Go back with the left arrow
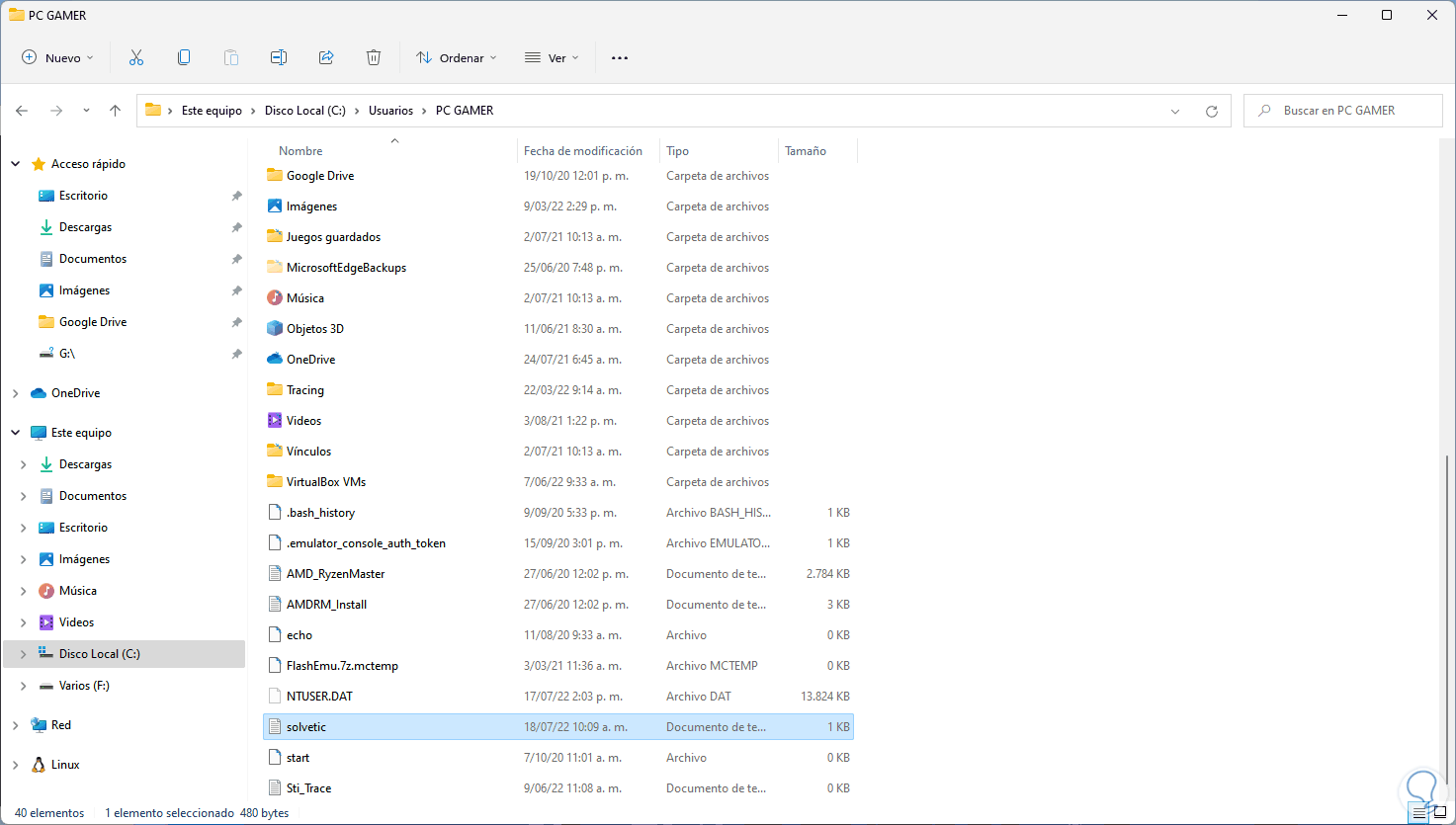 coord(22,111)
